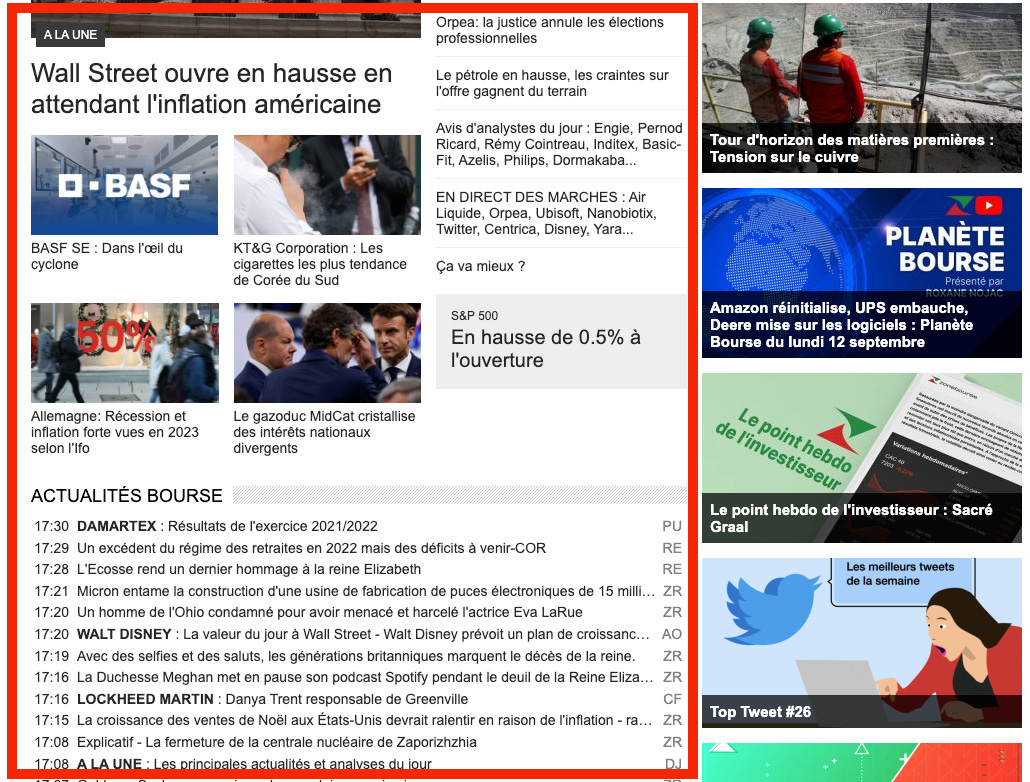Open S&P 500 En hausse de 0.5% box

[561, 341]
